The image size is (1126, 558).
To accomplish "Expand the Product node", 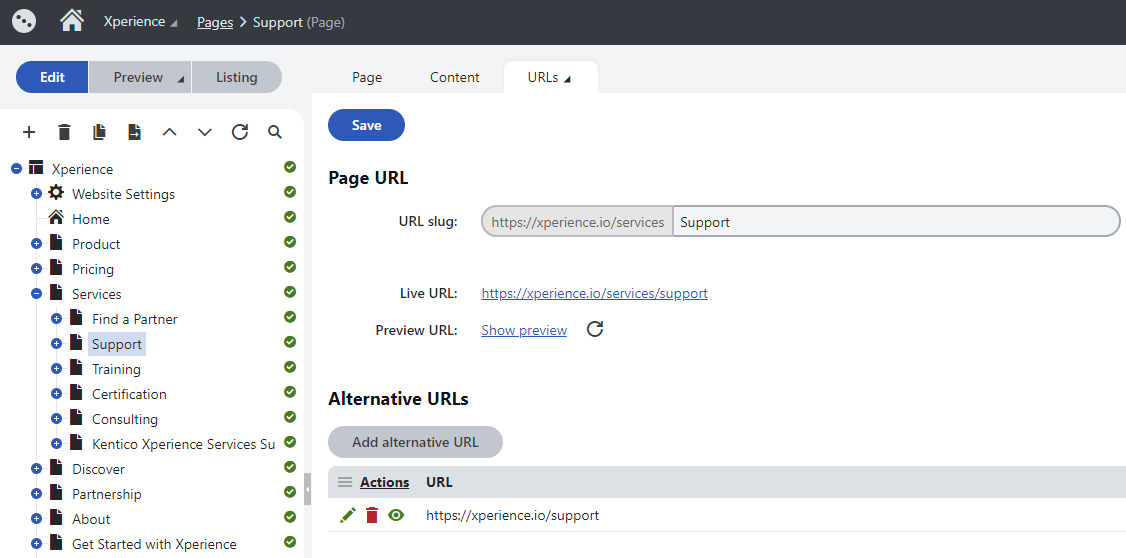I will 37,243.
